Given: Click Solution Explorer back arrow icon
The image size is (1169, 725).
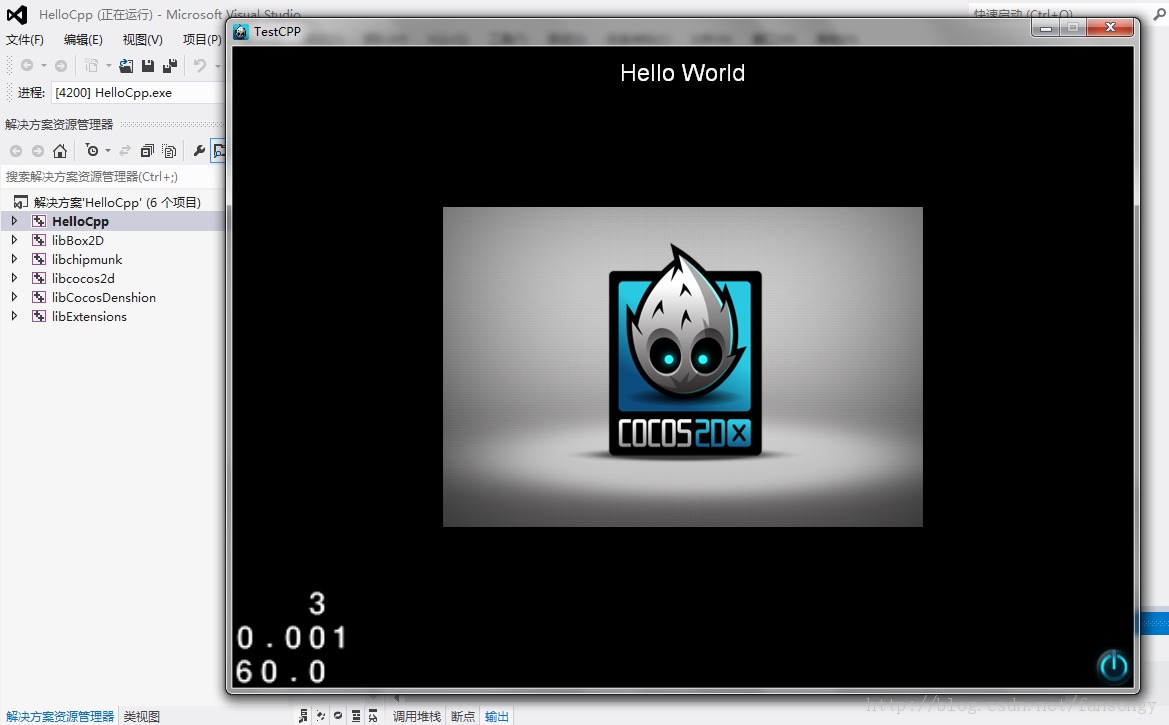Looking at the screenshot, I should coord(16,151).
